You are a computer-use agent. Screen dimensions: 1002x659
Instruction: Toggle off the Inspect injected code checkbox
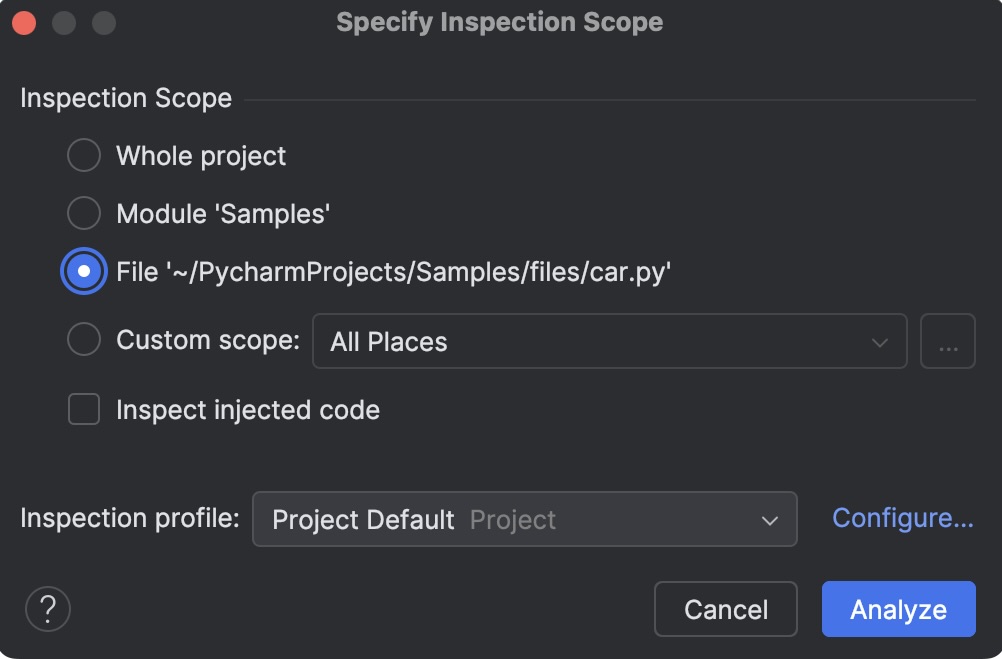pyautogui.click(x=84, y=409)
